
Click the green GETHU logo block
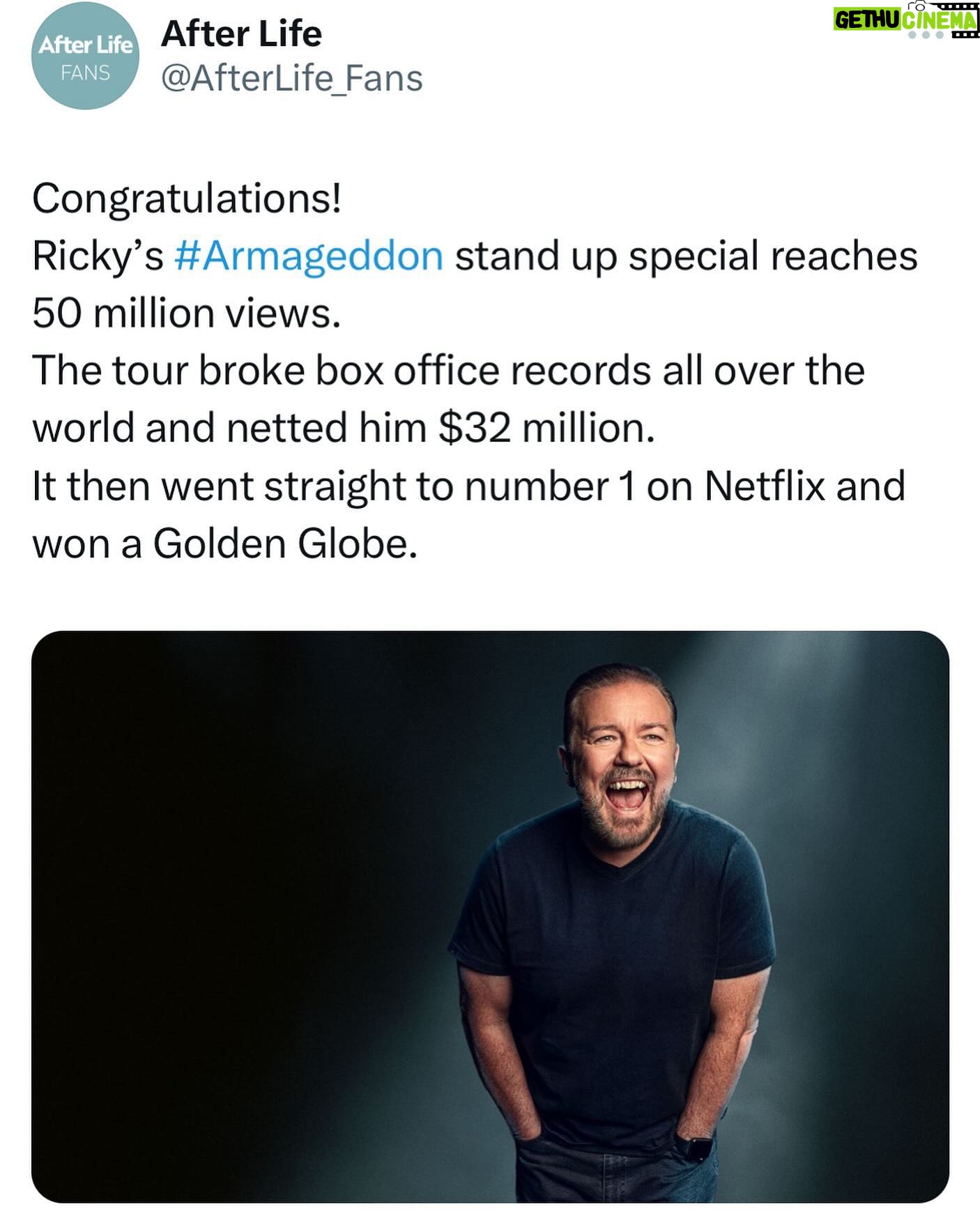(x=867, y=19)
